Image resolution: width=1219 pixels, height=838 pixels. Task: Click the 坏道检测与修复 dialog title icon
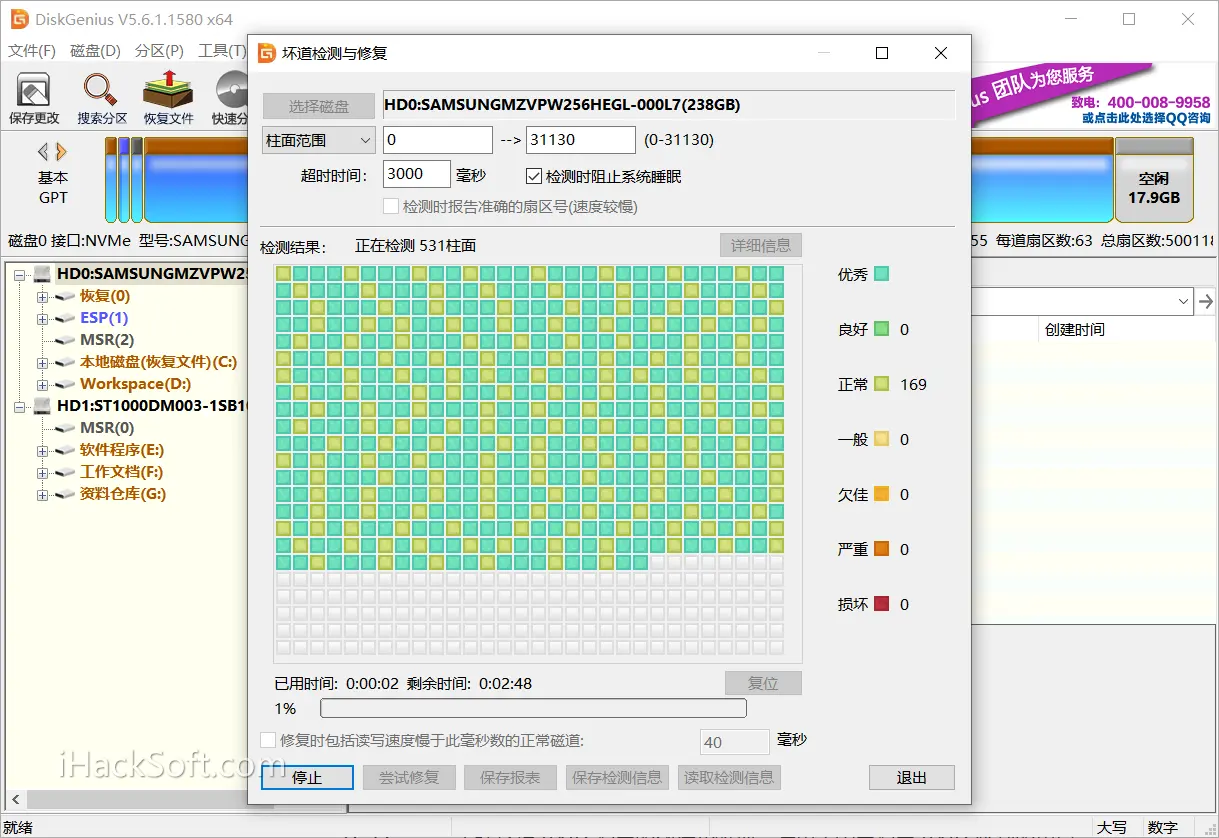(266, 53)
